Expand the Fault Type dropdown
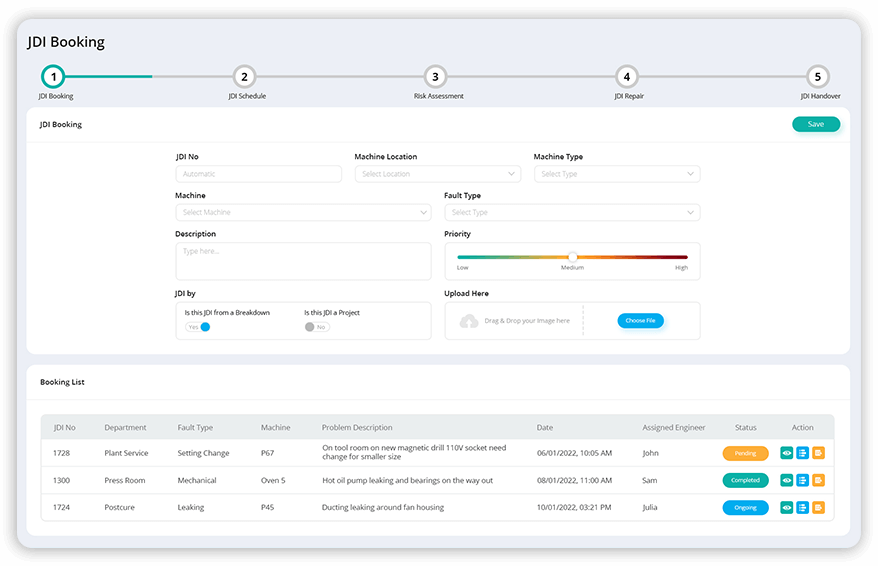 pos(571,212)
